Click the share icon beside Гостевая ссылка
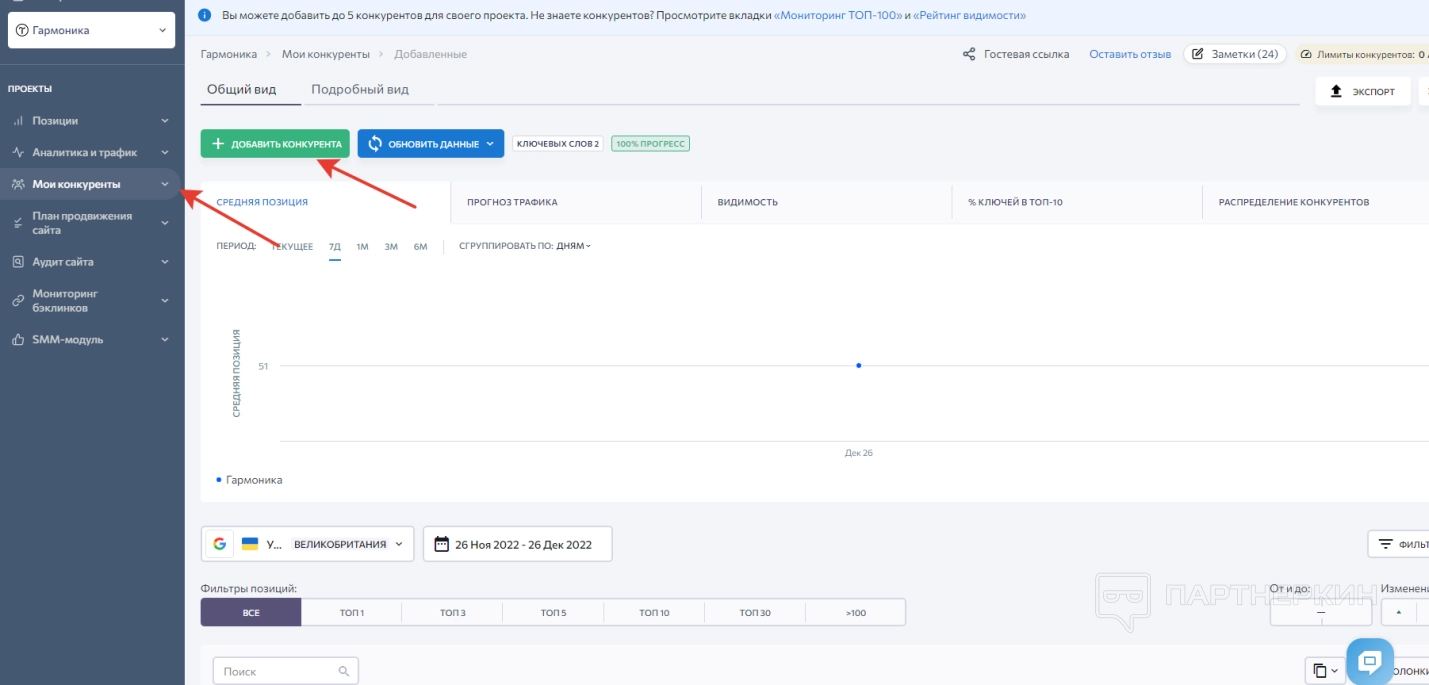 [968, 54]
